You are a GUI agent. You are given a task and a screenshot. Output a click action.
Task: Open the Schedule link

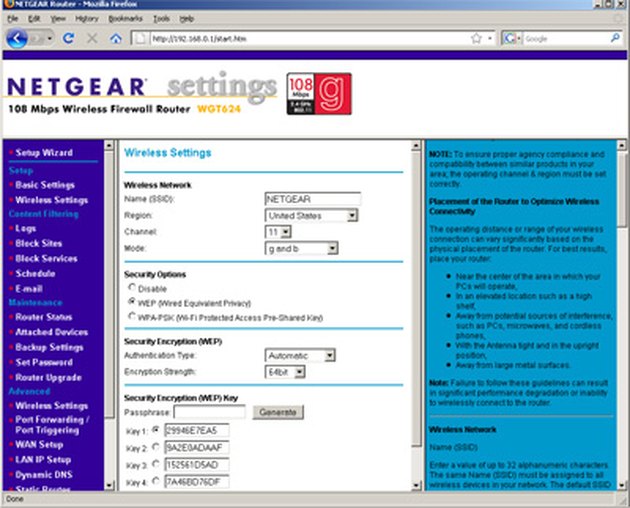35,274
